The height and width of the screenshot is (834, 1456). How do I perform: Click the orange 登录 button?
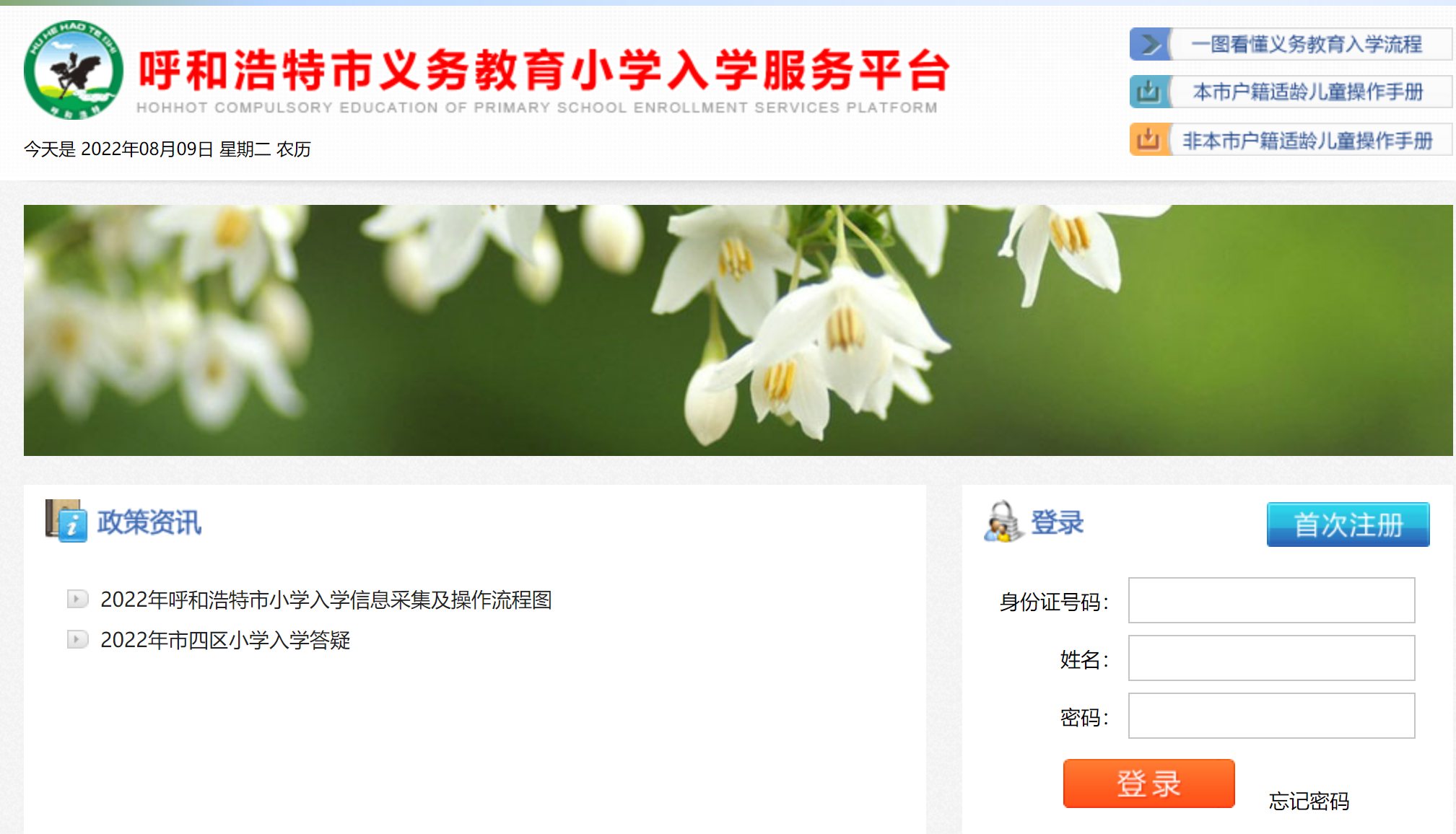1148,783
